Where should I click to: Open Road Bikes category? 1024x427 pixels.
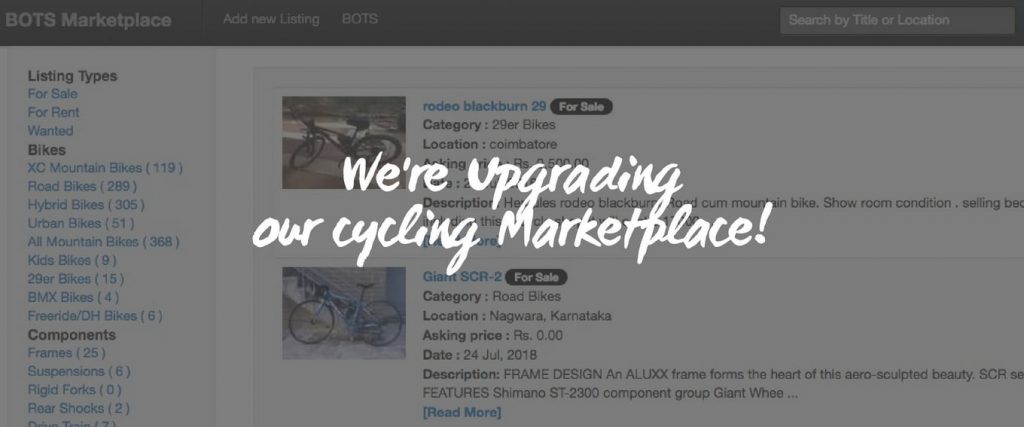[82, 186]
